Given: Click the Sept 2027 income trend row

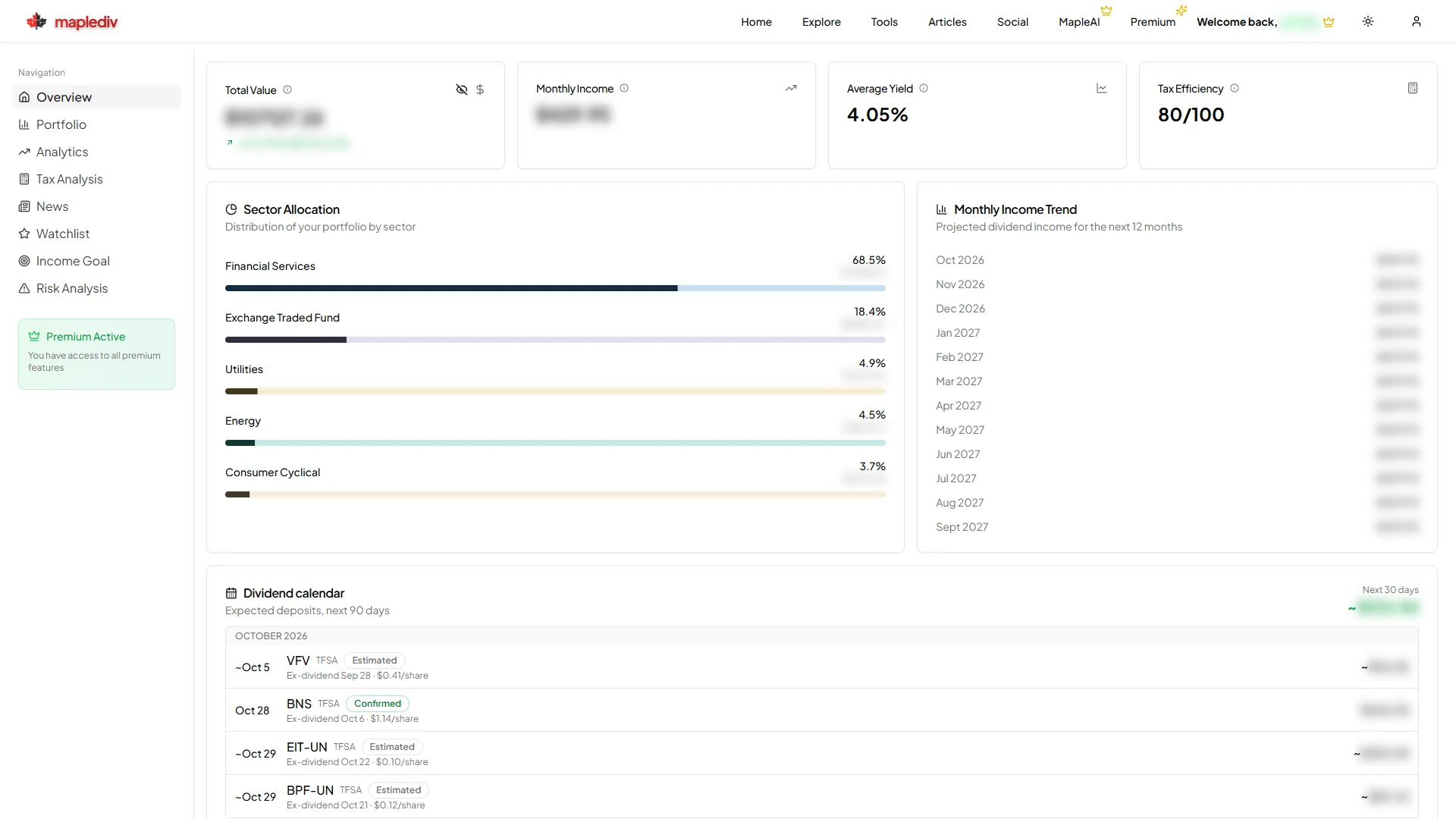Looking at the screenshot, I should [x=1177, y=527].
